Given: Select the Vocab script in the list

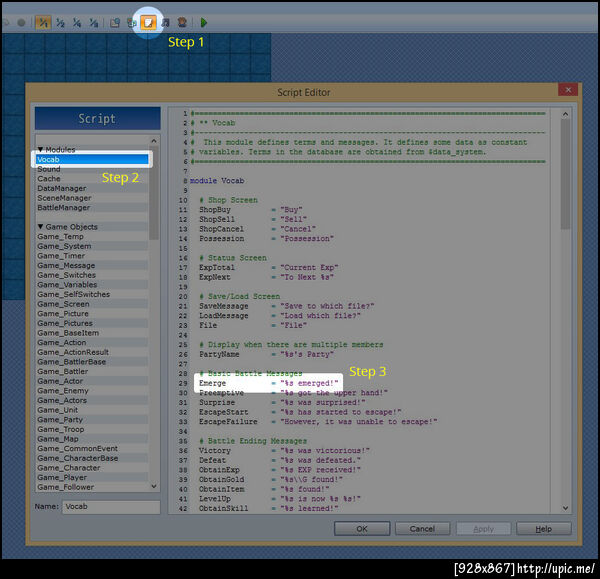Looking at the screenshot, I should (92, 159).
